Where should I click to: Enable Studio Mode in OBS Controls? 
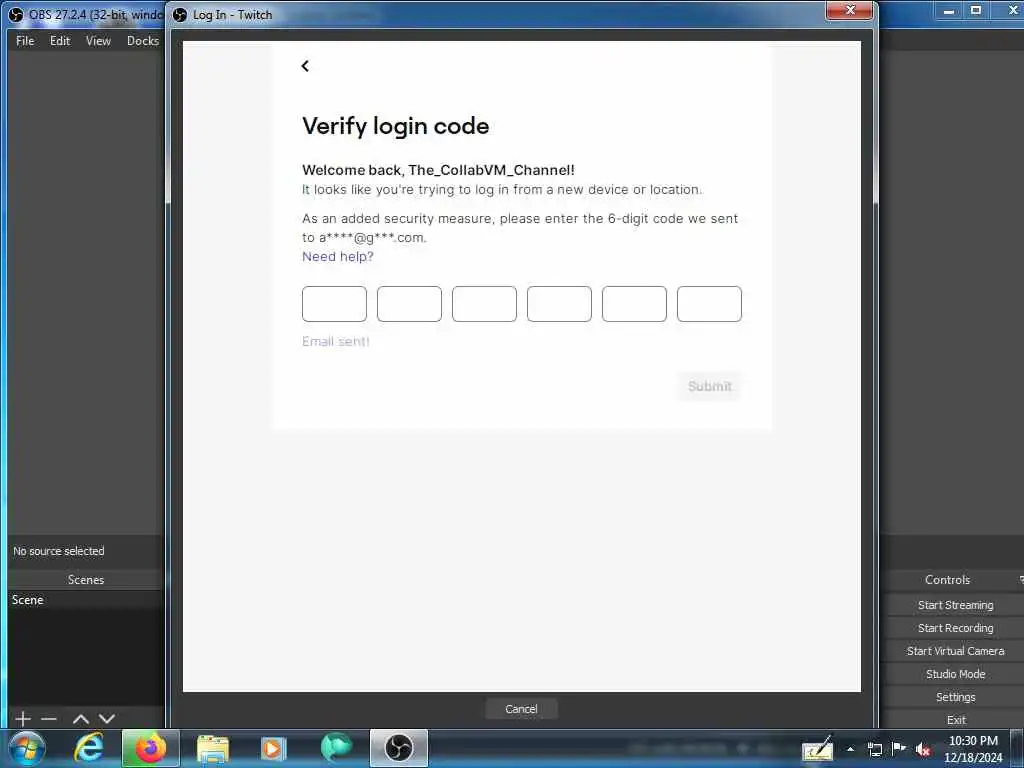(x=955, y=673)
